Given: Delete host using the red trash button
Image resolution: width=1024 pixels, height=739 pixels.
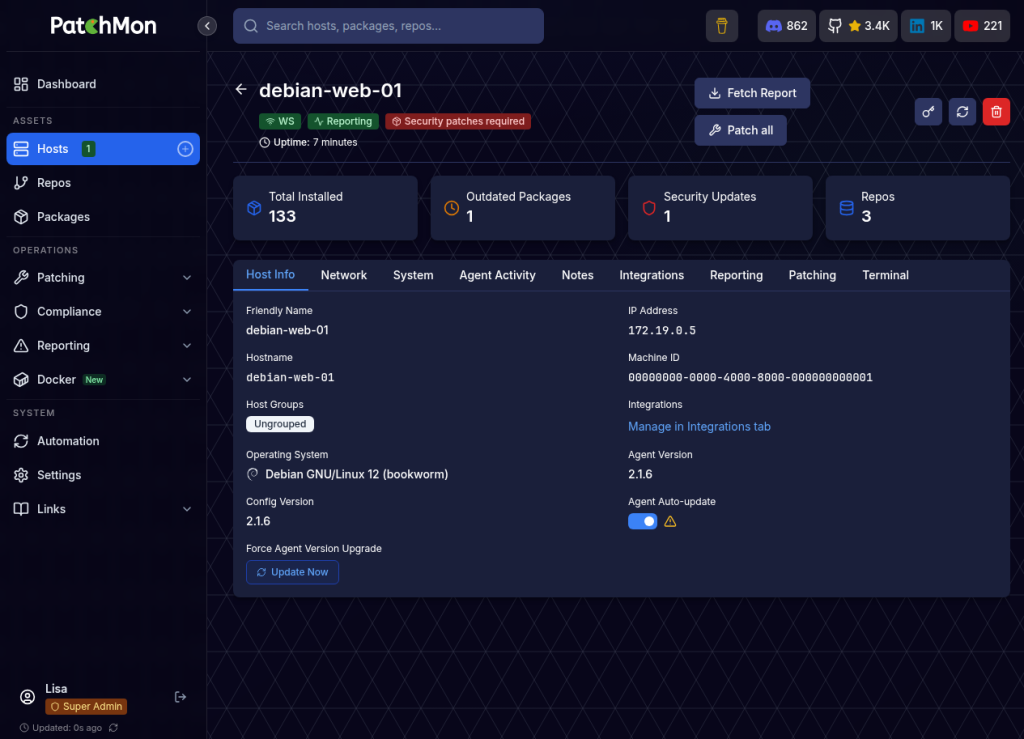Looking at the screenshot, I should 996,112.
